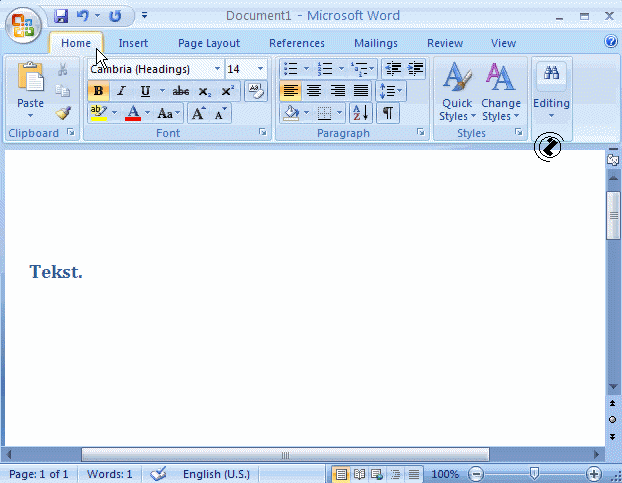Switch to the View tab

pos(503,43)
